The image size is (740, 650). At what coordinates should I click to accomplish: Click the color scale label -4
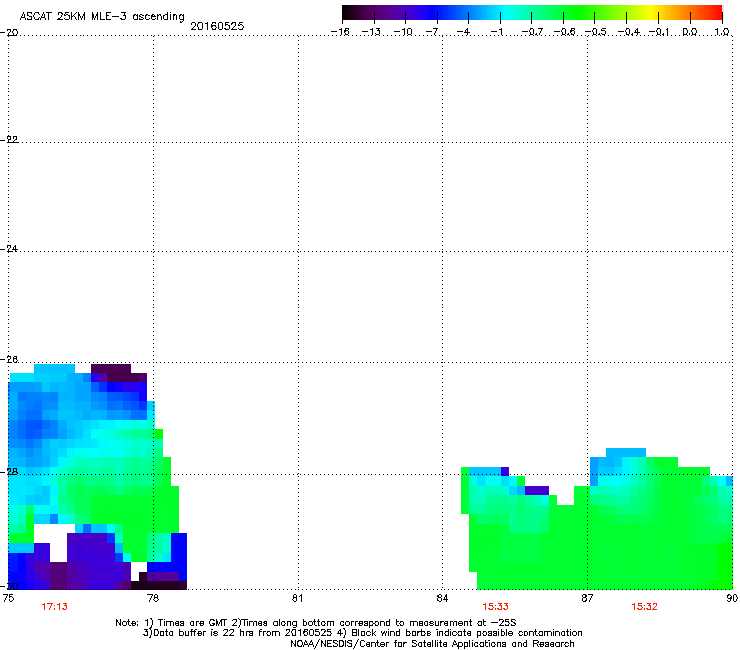click(465, 32)
